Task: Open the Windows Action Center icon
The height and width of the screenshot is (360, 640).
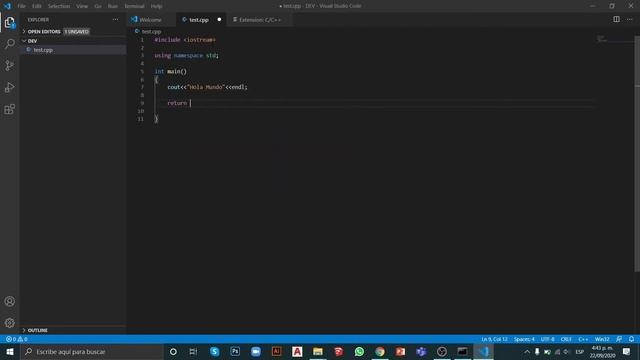Action: tap(627, 351)
